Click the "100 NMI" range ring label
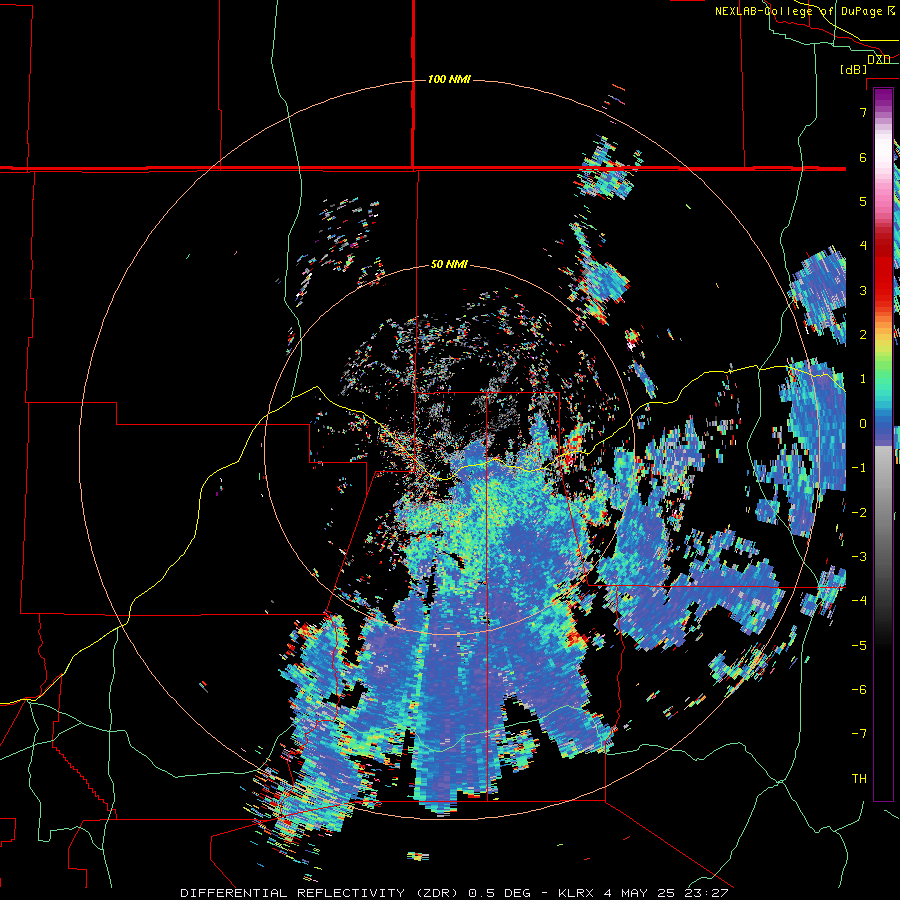Image resolution: width=900 pixels, height=900 pixels. tap(449, 79)
